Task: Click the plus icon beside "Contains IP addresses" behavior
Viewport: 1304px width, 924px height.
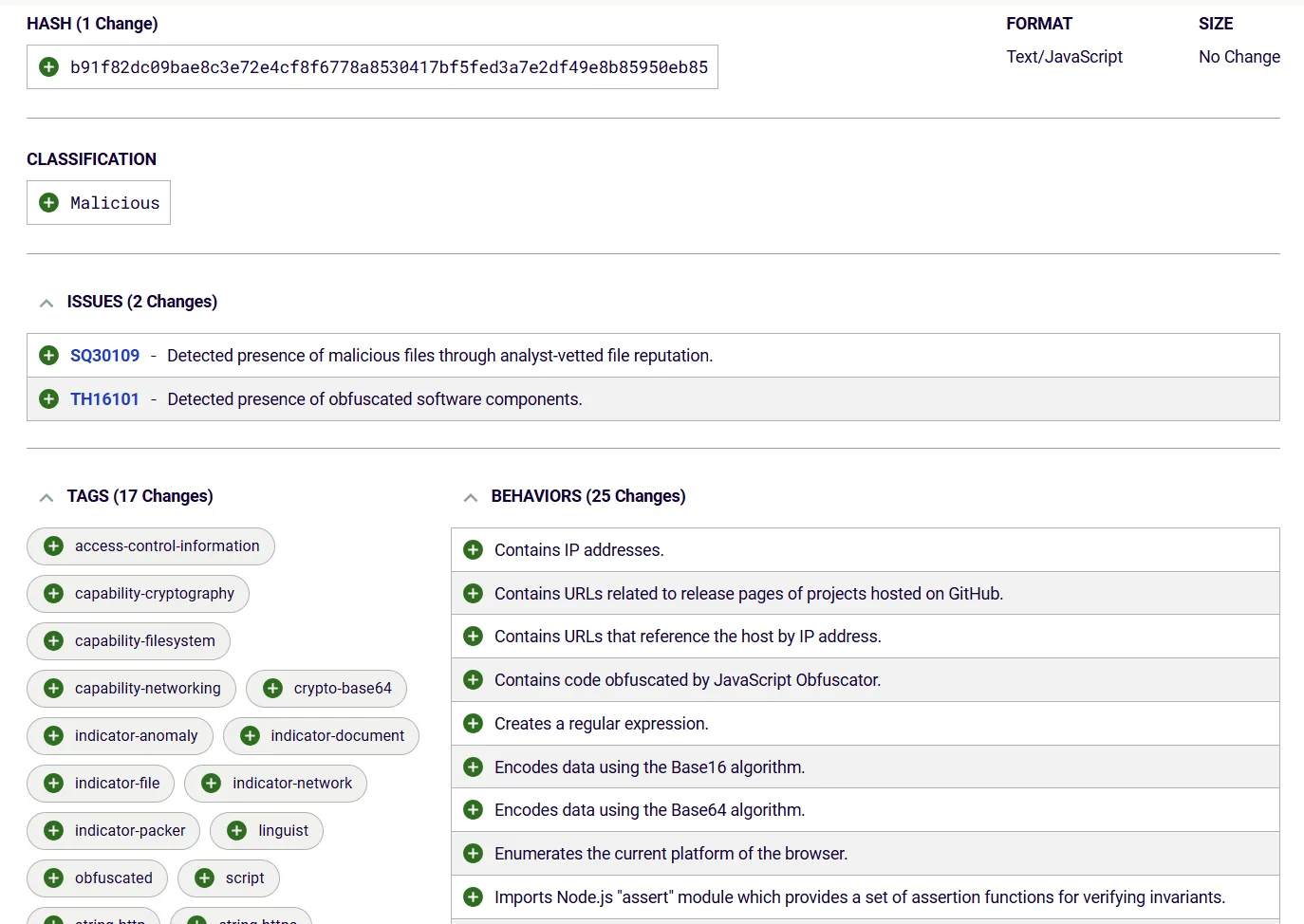Action: pos(473,549)
